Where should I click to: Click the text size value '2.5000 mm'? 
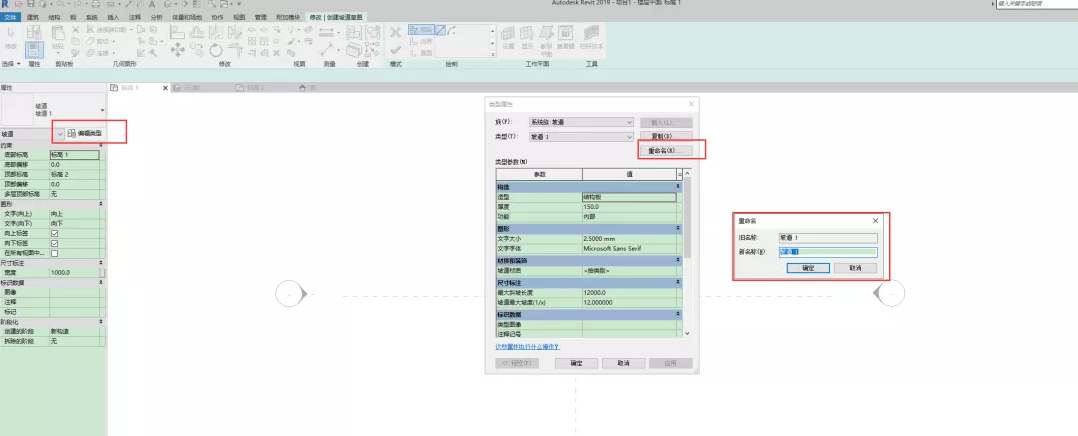tap(629, 238)
